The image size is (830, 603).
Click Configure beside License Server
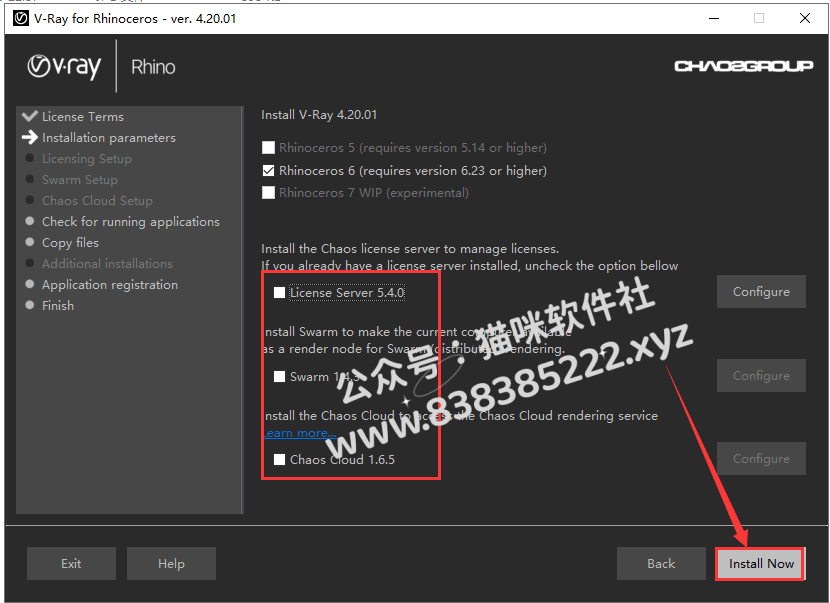pos(761,291)
